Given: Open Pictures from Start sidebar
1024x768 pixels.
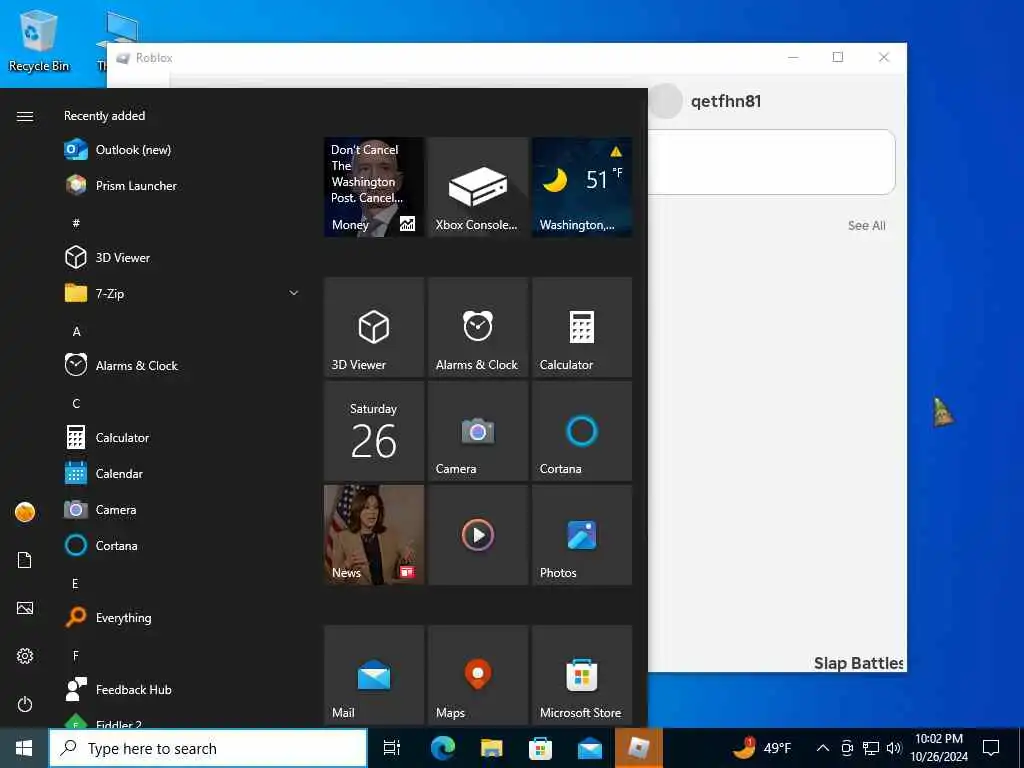Looking at the screenshot, I should point(25,608).
